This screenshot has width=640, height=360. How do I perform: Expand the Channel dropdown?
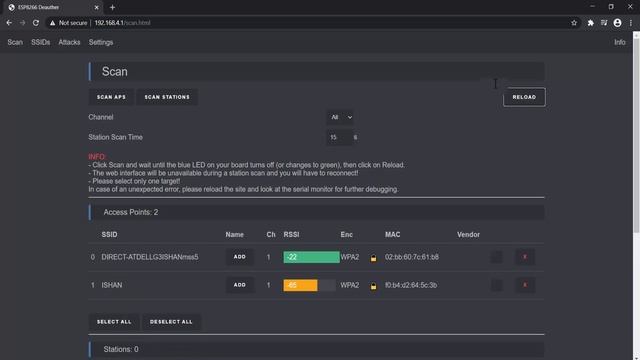coord(340,117)
